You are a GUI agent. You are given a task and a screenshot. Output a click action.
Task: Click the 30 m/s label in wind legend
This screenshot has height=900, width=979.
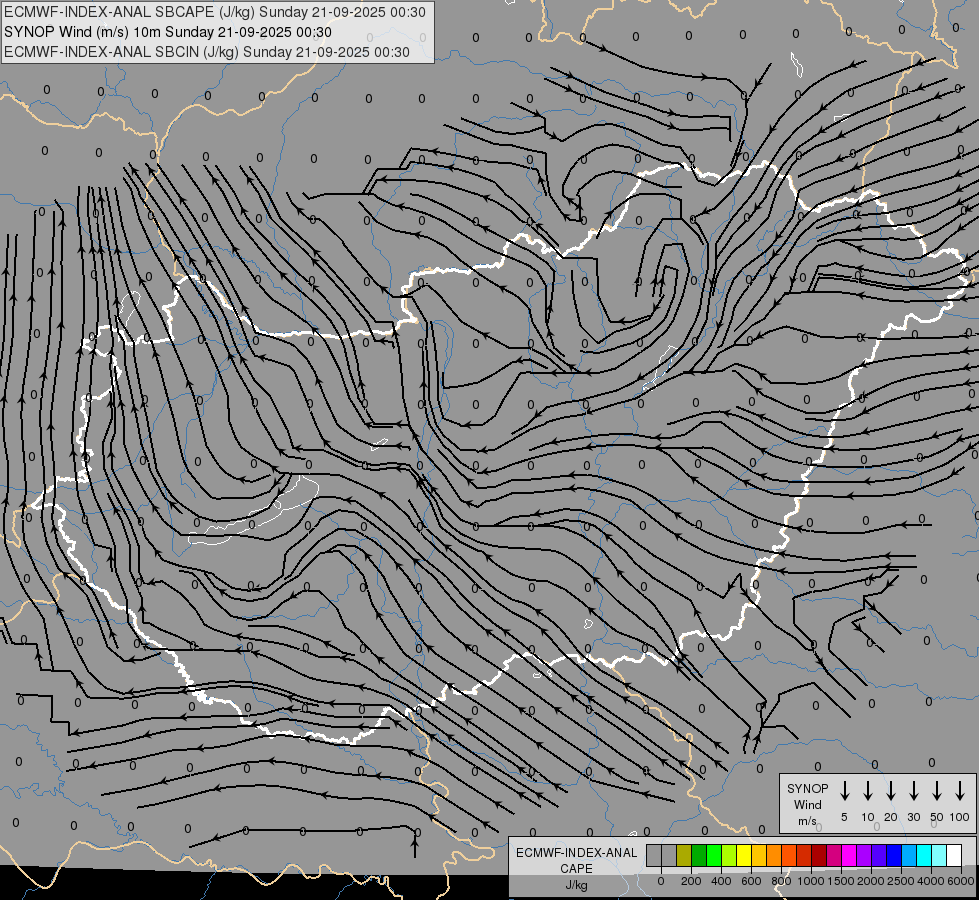(x=913, y=817)
